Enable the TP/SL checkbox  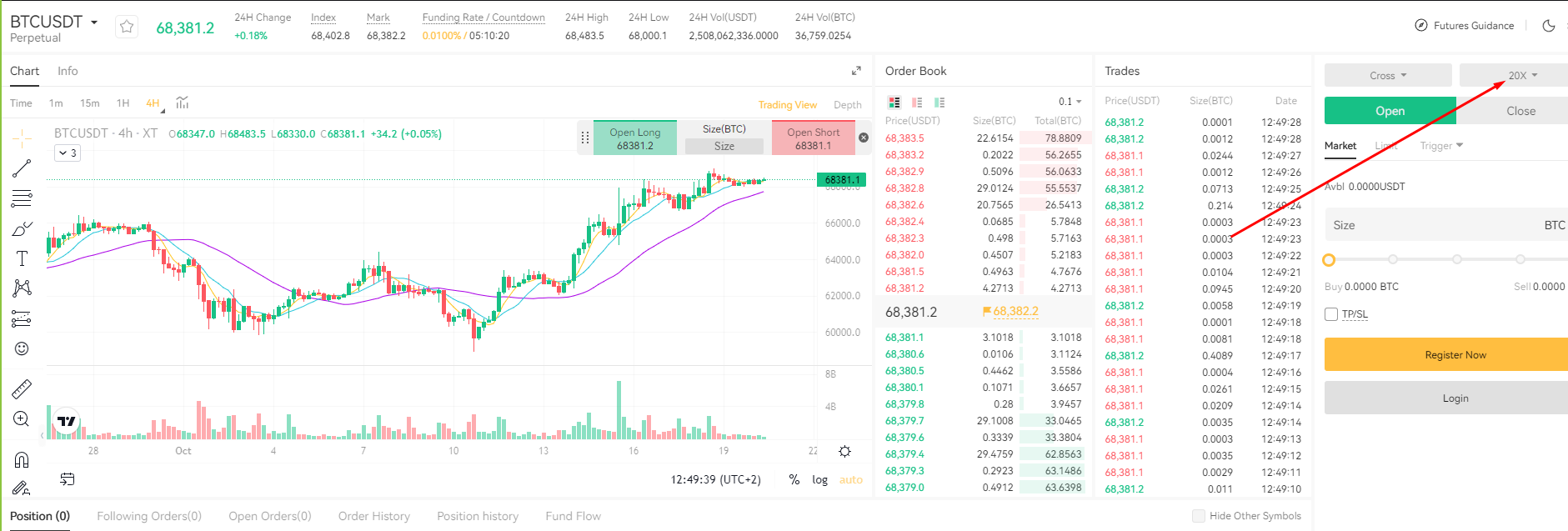[1331, 314]
